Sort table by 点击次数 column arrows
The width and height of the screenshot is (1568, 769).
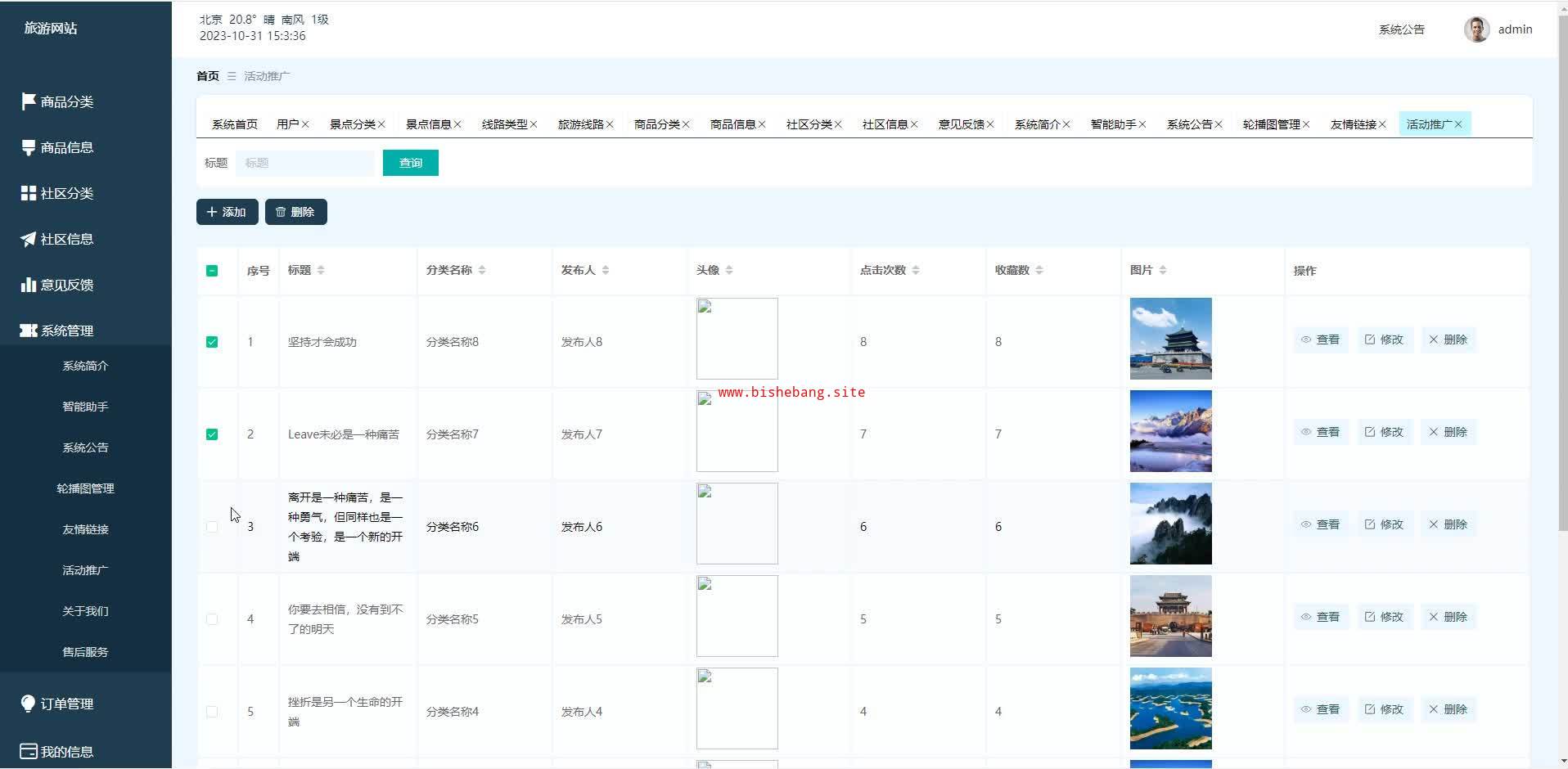coord(916,271)
